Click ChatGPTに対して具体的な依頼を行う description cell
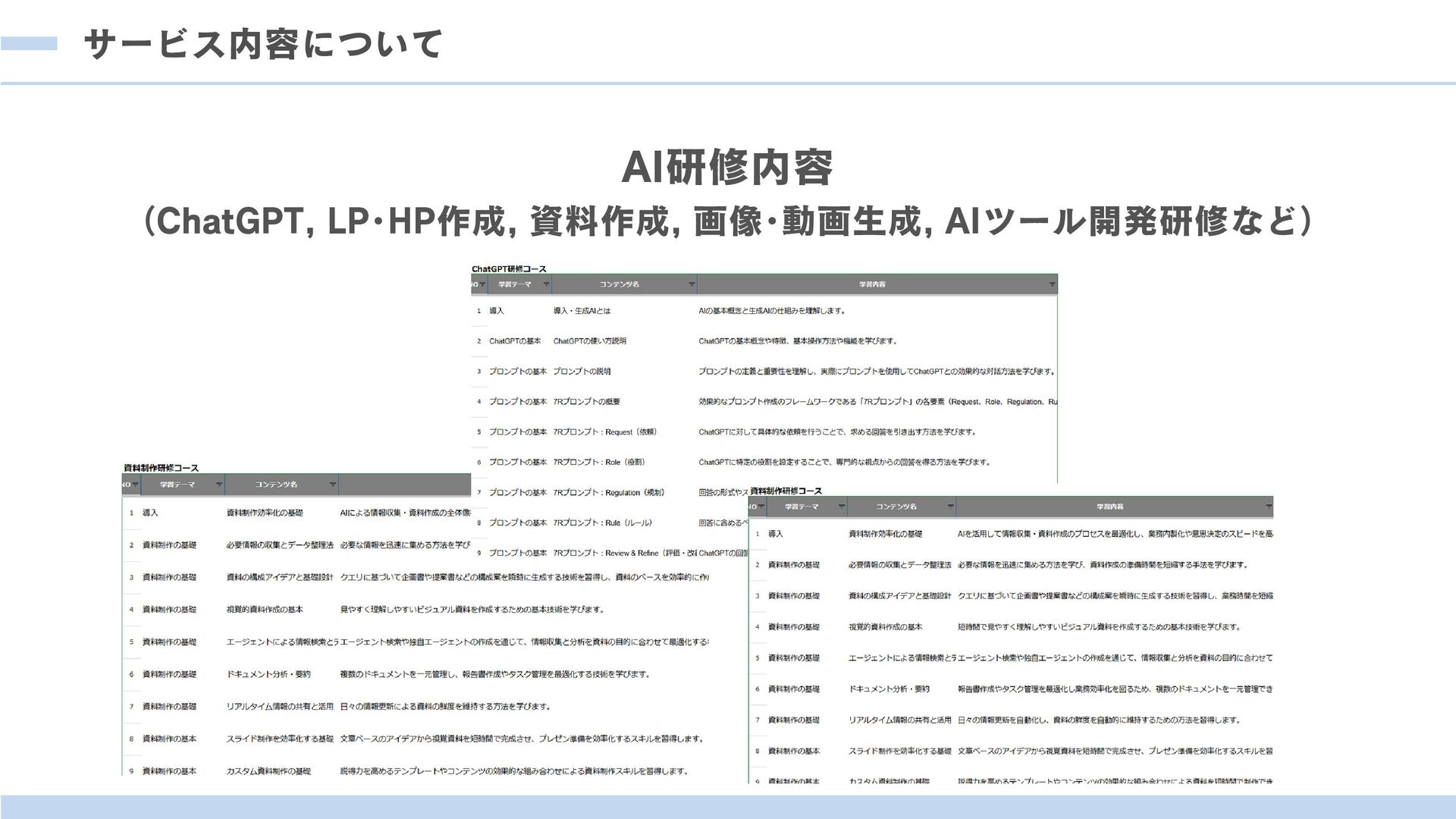 pyautogui.click(x=838, y=432)
